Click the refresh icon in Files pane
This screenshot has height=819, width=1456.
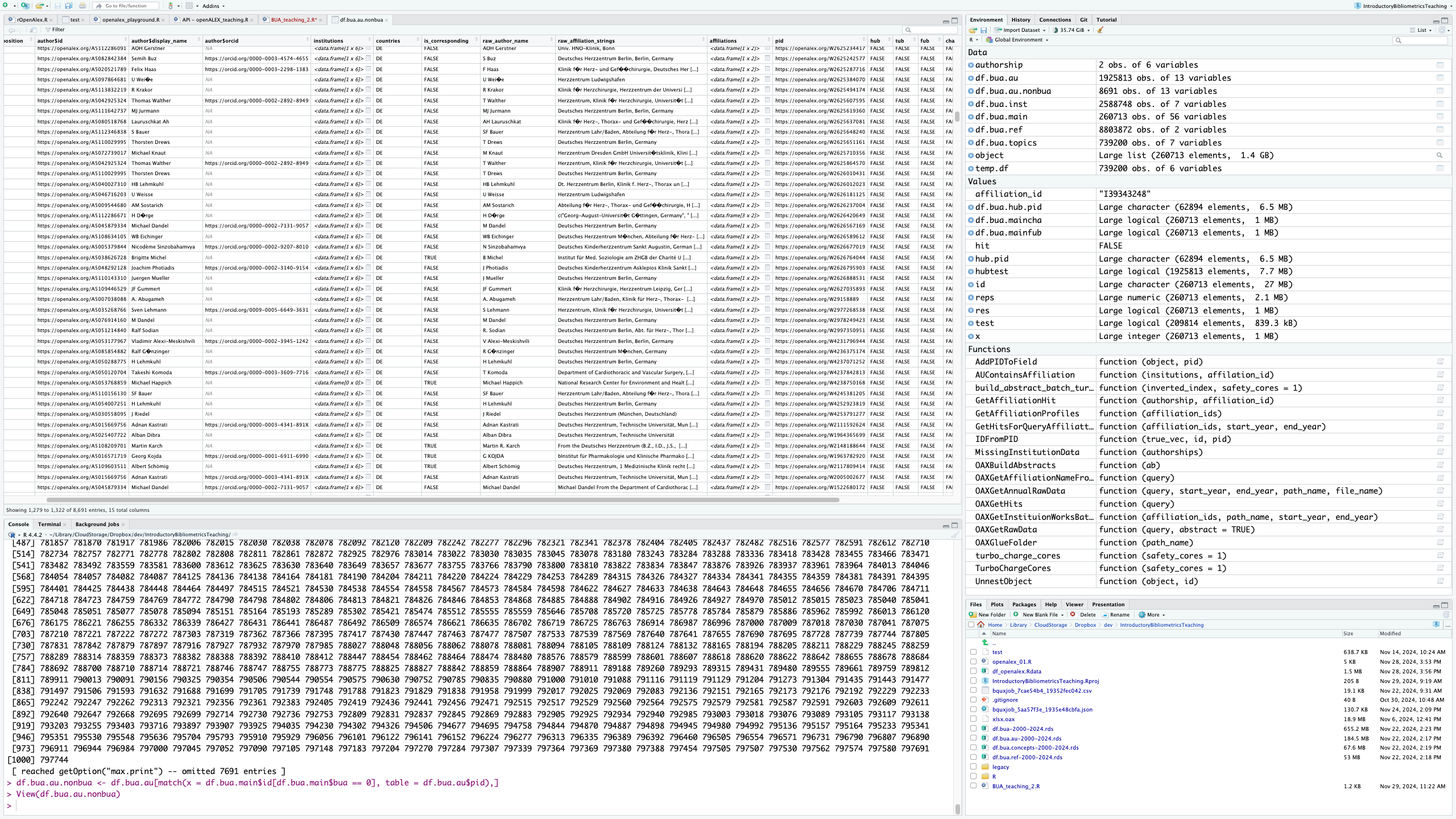coord(1446,614)
